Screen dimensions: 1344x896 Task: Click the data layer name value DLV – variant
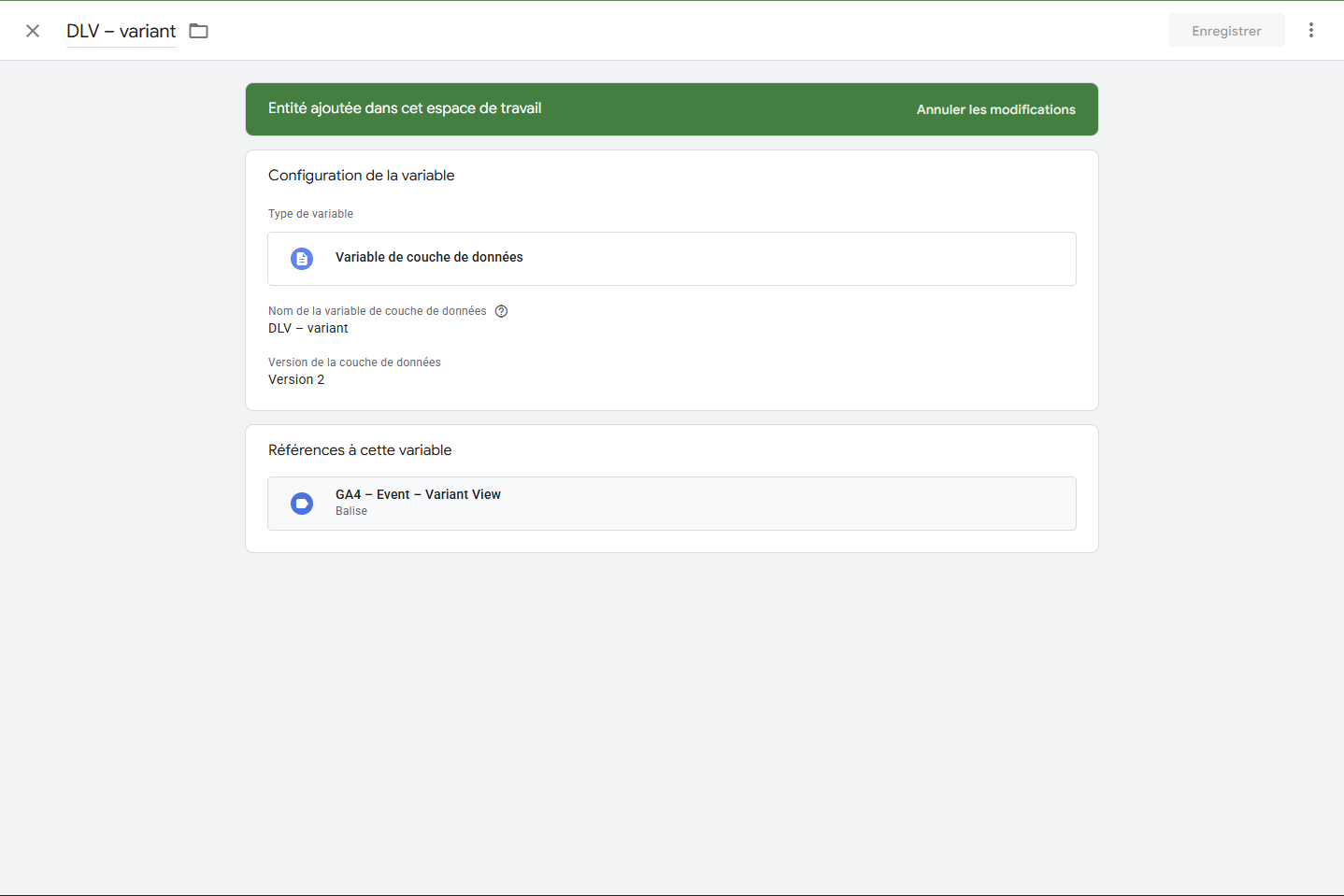(307, 328)
